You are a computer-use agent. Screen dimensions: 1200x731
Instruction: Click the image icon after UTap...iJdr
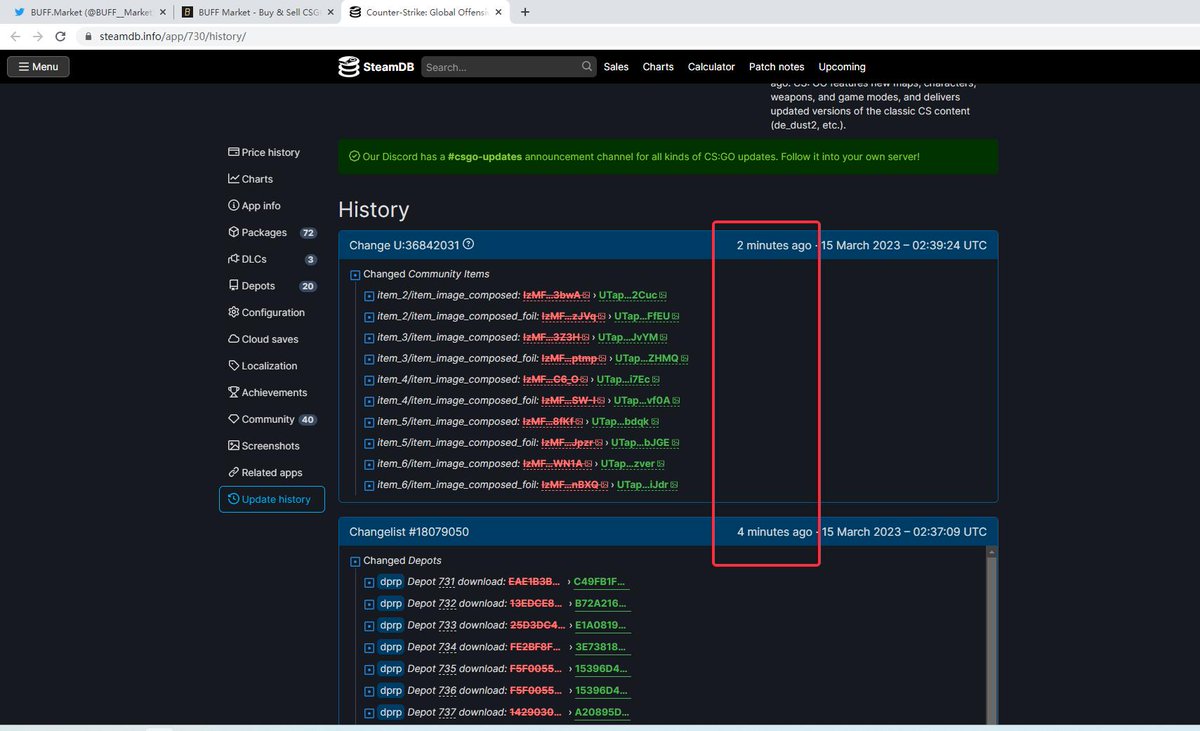pos(674,485)
